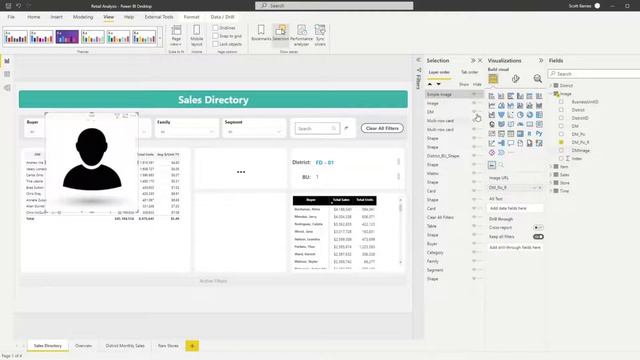Open the Format visual brush icon
640x360 pixels.
516,79
